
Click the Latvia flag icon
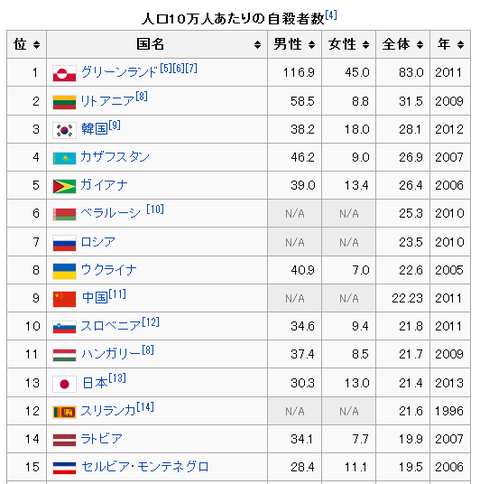click(x=64, y=440)
